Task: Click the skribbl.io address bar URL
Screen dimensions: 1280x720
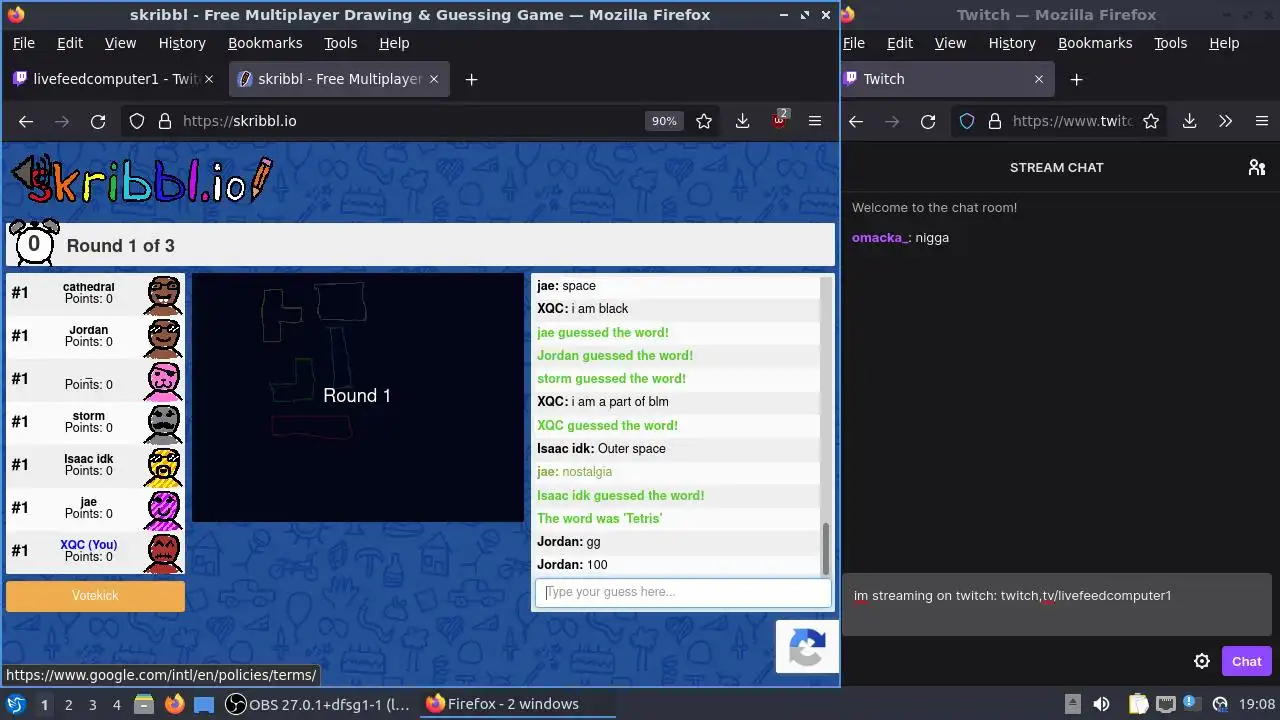Action: tap(239, 121)
